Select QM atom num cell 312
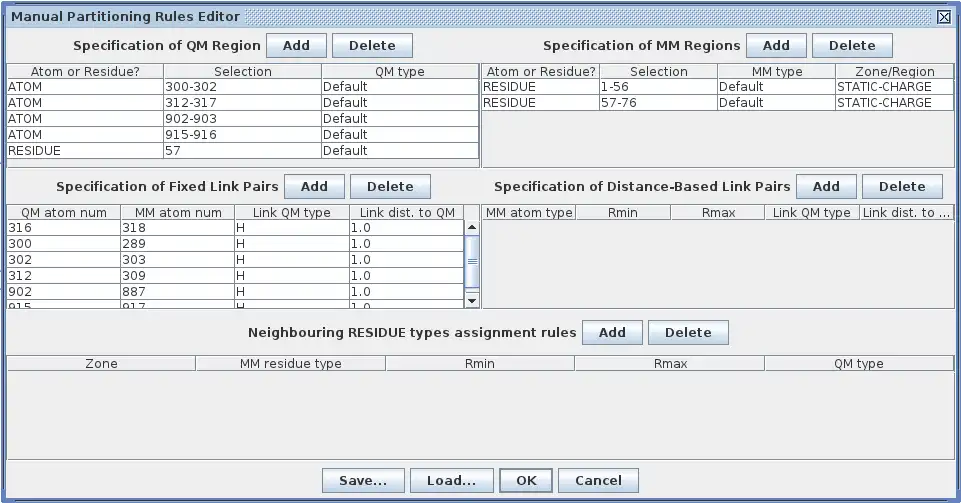This screenshot has width=961, height=503. coord(64,275)
